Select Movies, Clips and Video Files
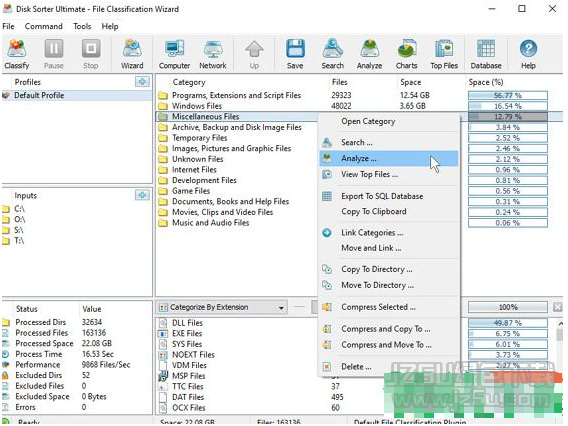Image resolution: width=568 pixels, height=426 pixels. coord(222,212)
